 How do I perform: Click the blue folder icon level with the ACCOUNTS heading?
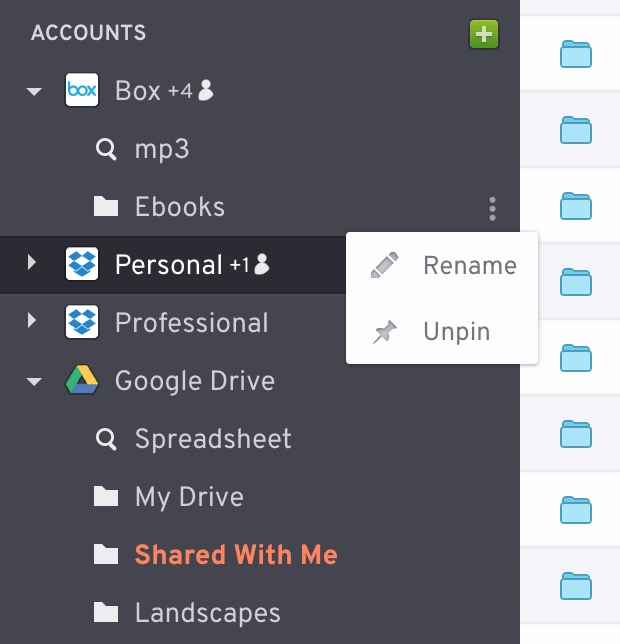pos(576,54)
